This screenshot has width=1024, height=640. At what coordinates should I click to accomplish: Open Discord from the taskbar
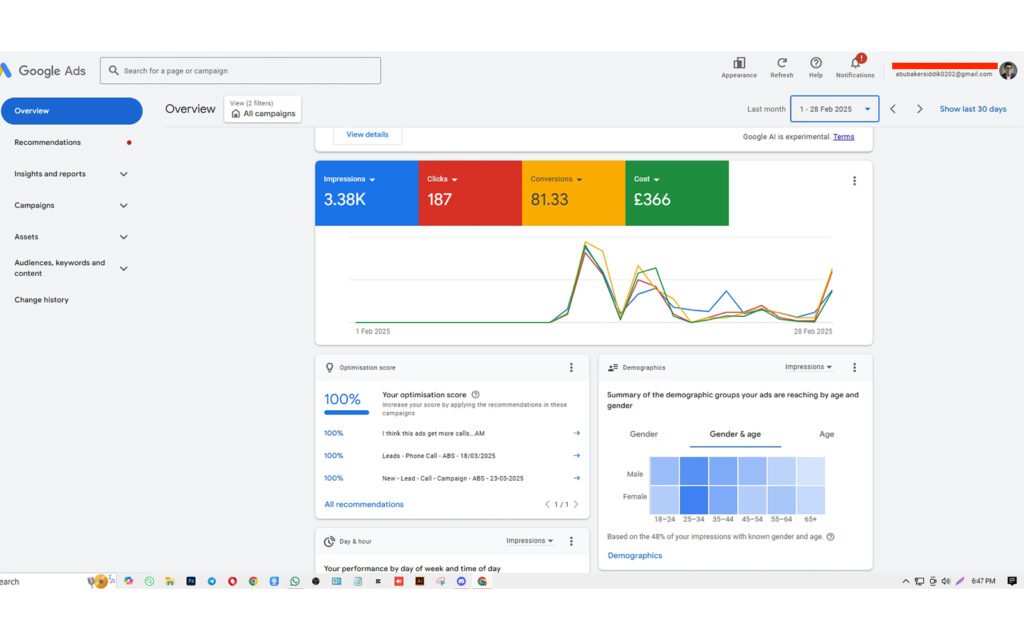click(461, 581)
